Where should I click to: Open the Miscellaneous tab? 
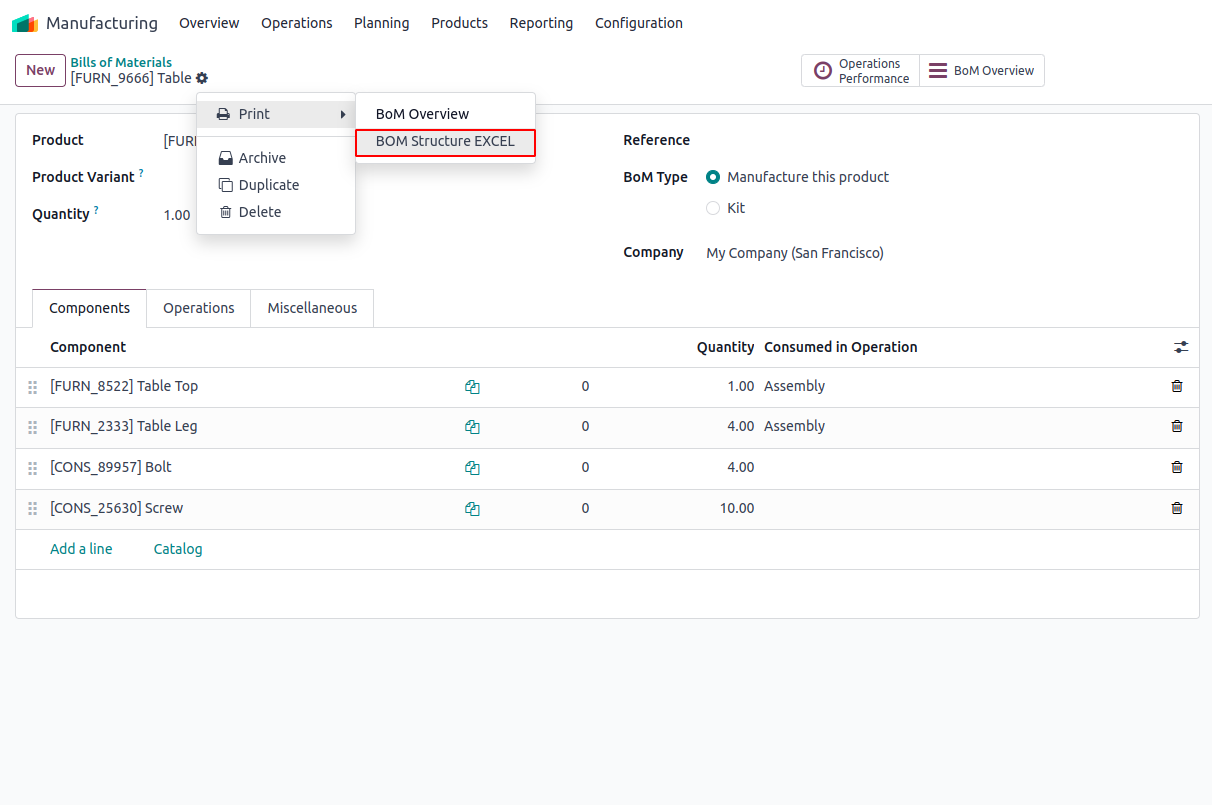[x=312, y=308]
